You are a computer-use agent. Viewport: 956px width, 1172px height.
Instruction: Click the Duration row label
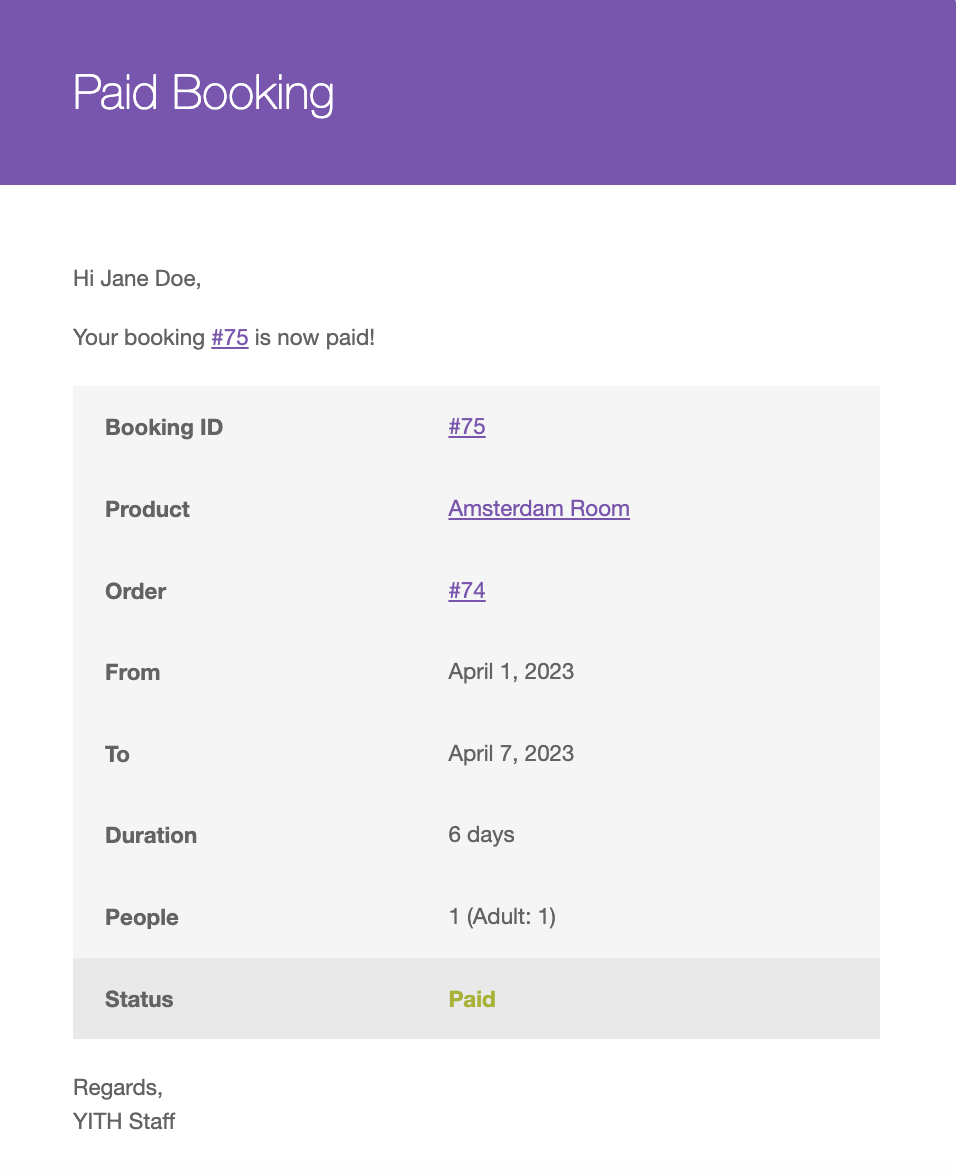(x=151, y=835)
